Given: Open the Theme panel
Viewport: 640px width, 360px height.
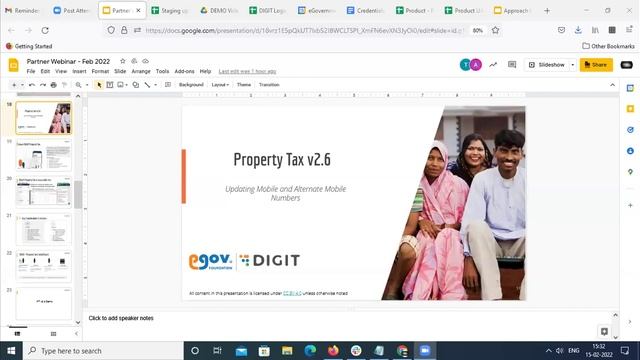Looking at the screenshot, I should 244,85.
